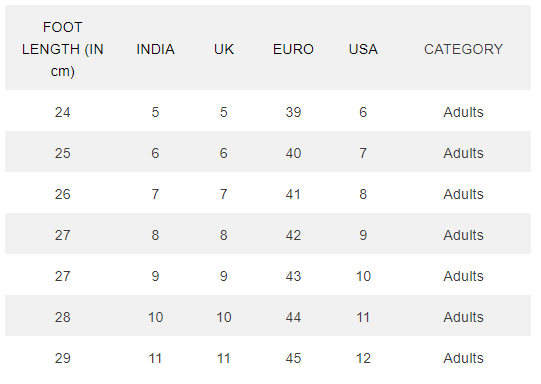The width and height of the screenshot is (541, 384).
Task: Select the CATEGORY column header
Action: pyautogui.click(x=463, y=49)
